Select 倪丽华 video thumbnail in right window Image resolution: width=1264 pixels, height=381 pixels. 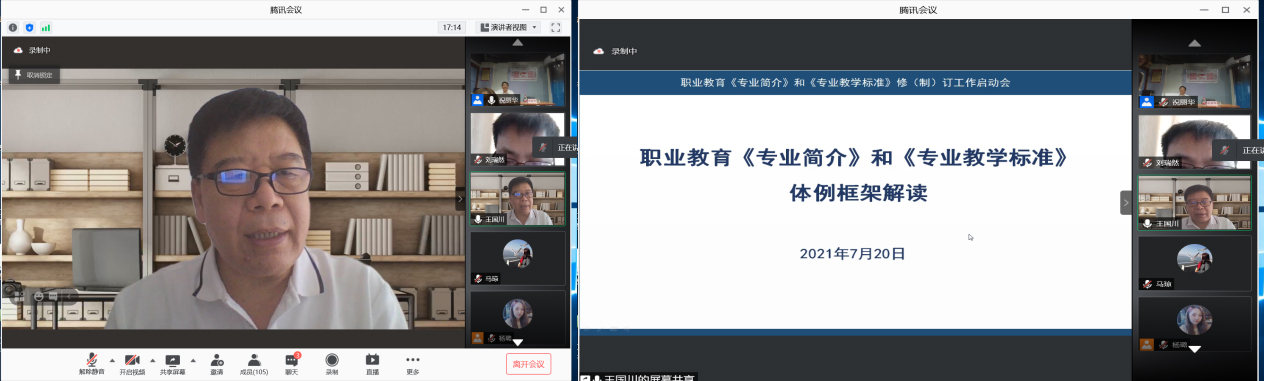pos(1194,82)
